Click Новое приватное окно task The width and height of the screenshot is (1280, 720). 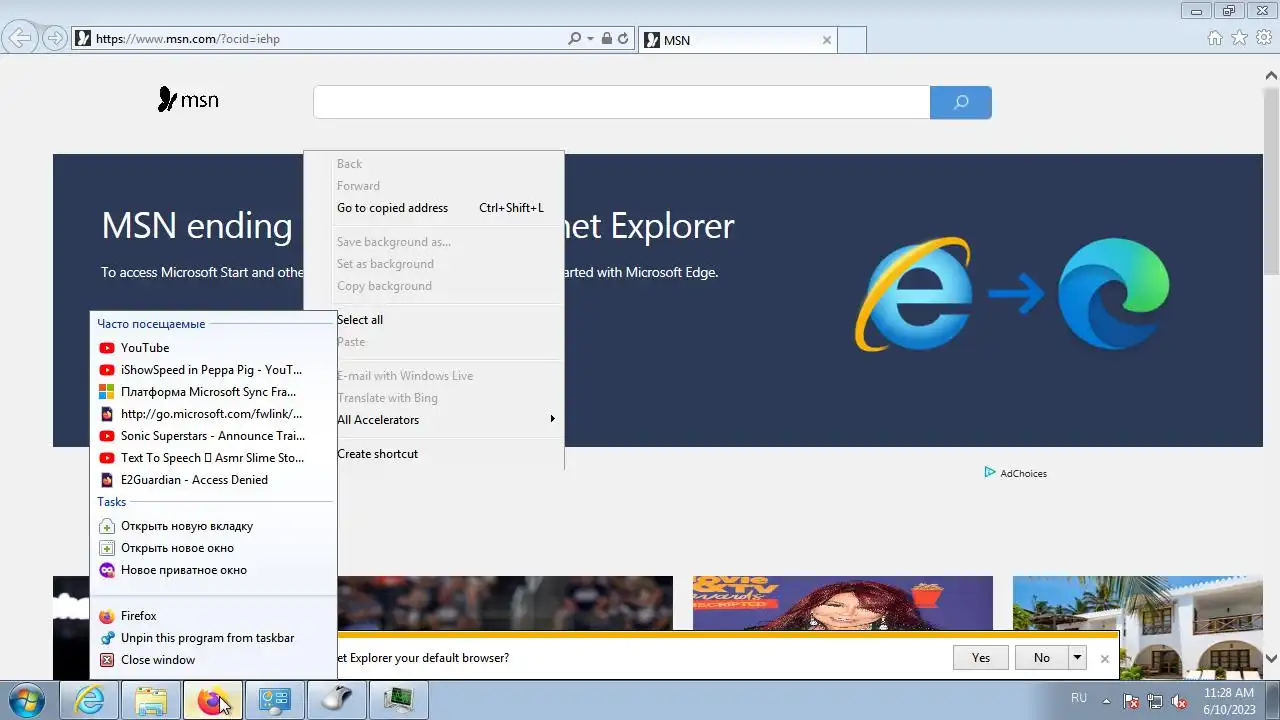213,570
